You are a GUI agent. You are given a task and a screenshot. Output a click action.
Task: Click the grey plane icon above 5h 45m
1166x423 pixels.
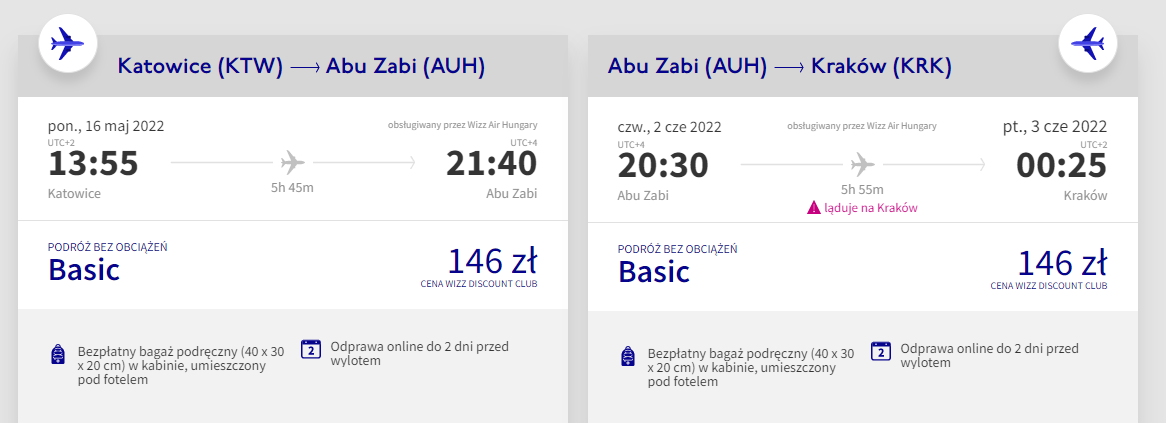[293, 162]
